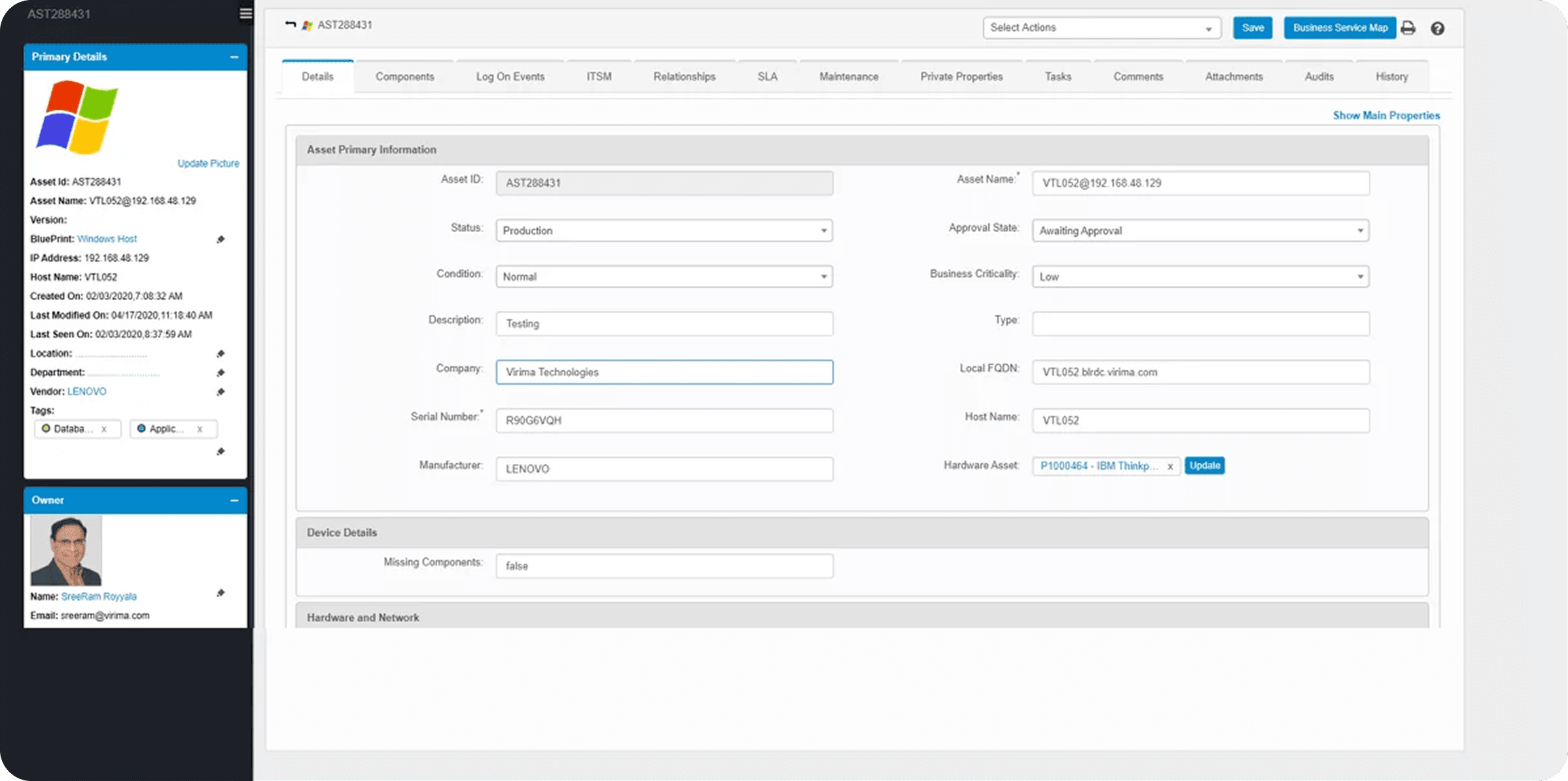Remove the P1000464 hardware asset chip
Viewport: 1568px width, 781px height.
point(1170,466)
